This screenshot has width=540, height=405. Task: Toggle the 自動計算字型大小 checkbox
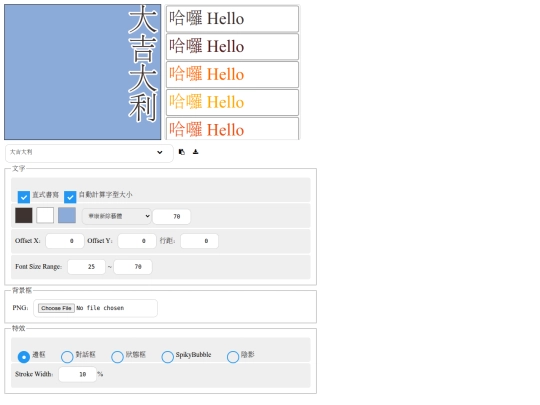[70, 197]
